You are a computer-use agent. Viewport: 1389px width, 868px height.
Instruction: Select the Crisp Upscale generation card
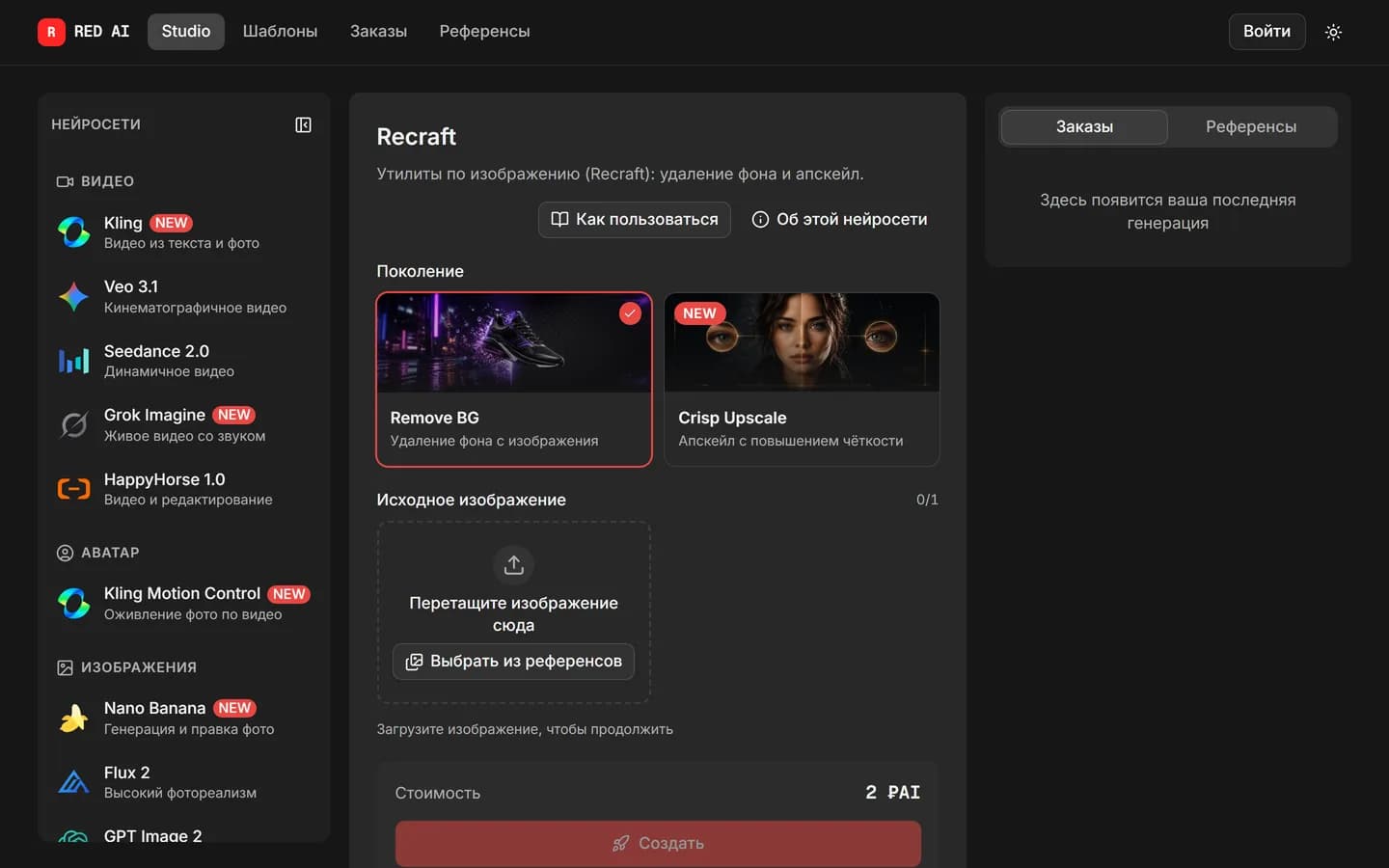(802, 380)
